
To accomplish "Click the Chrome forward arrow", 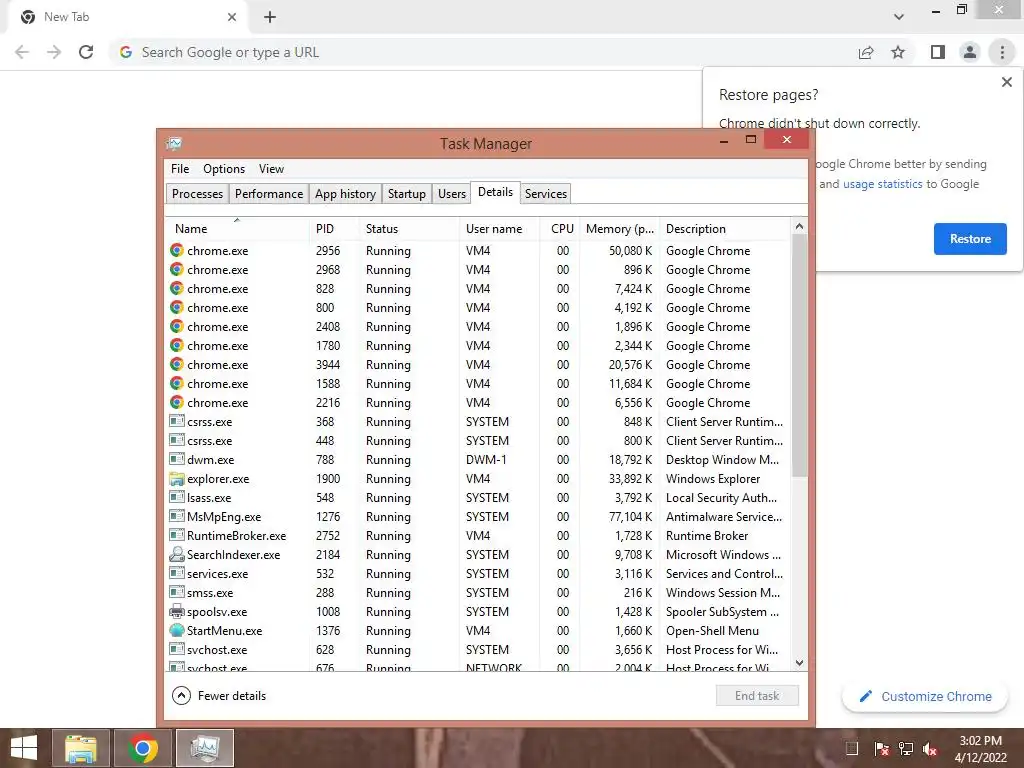I will pos(54,52).
